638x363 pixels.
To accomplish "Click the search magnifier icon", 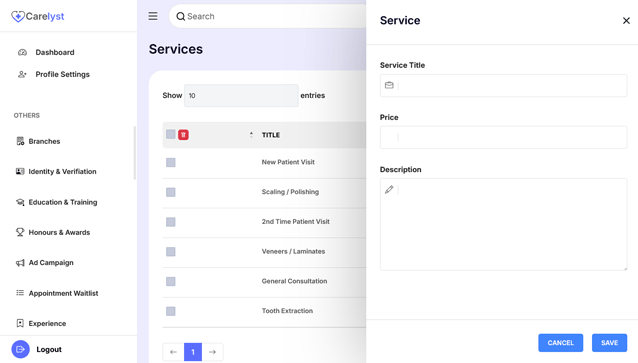I will tap(180, 16).
